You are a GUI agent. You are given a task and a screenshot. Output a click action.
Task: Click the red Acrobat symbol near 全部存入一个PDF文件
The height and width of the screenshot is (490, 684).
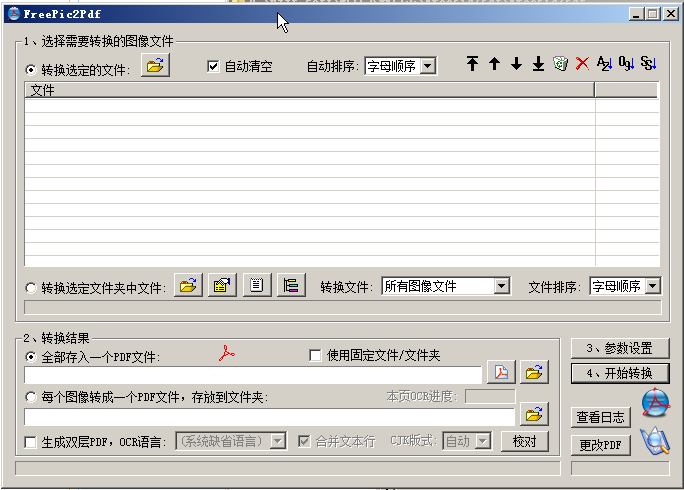(226, 353)
